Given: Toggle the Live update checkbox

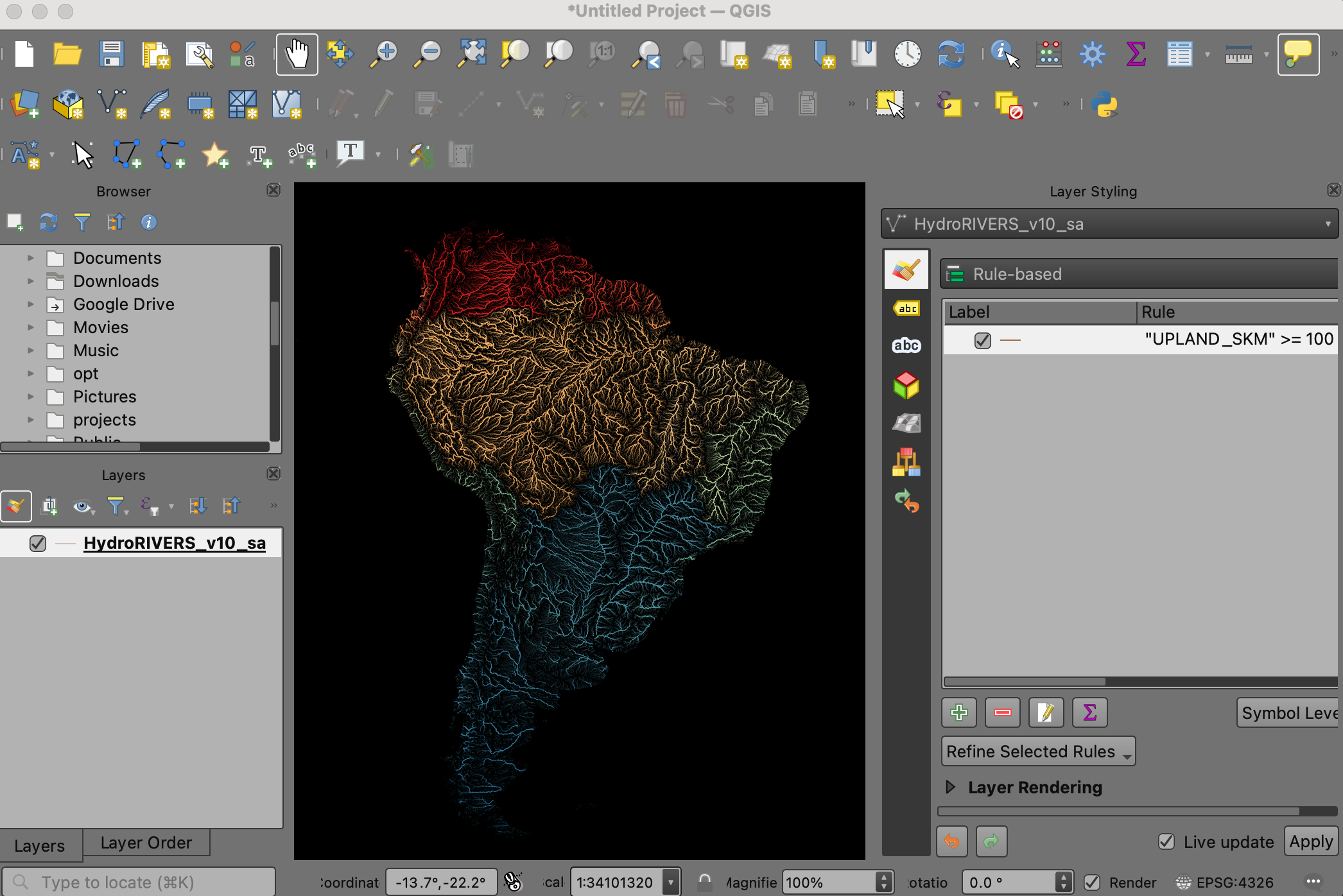Looking at the screenshot, I should 1166,841.
